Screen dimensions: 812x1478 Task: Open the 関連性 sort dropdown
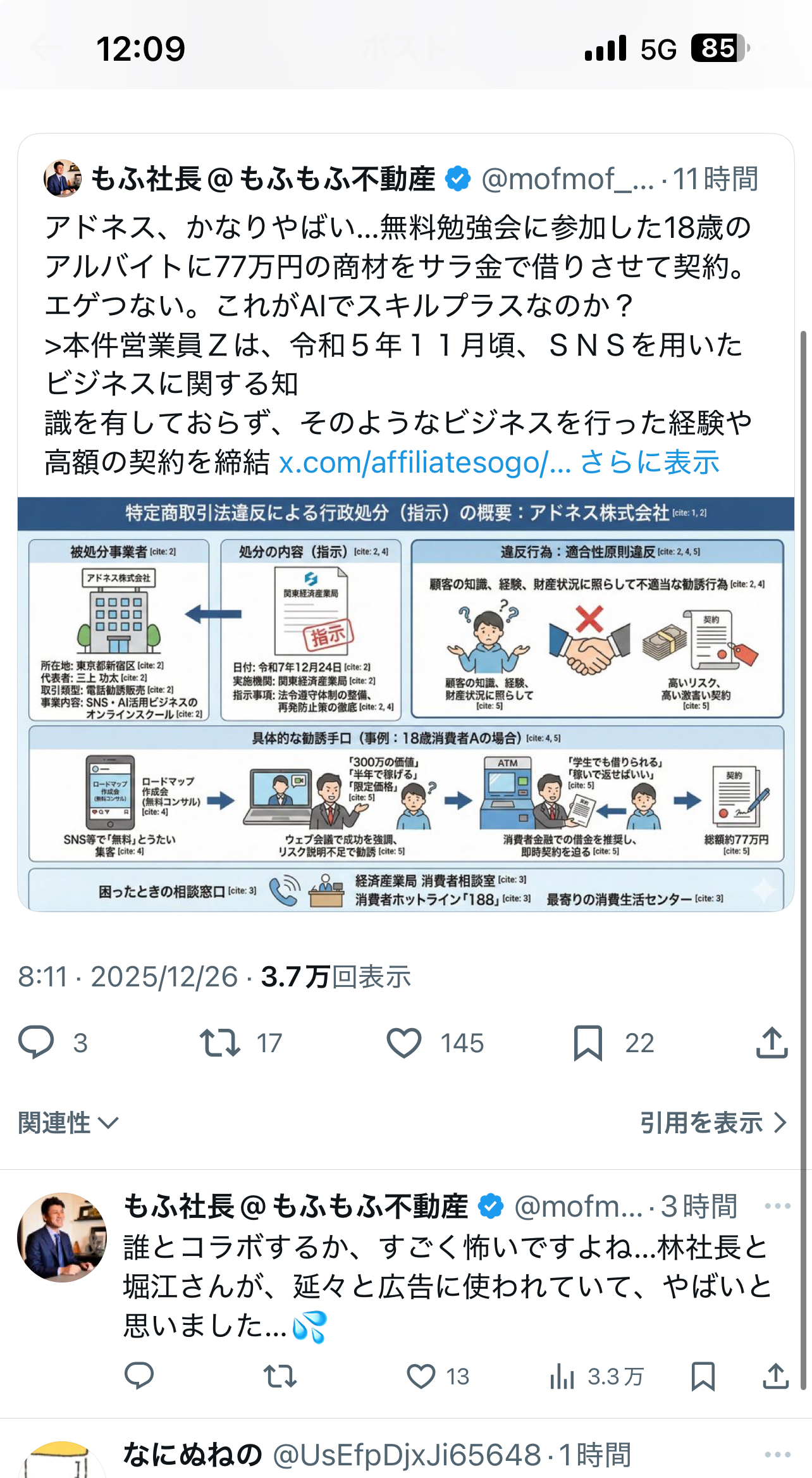point(68,1123)
